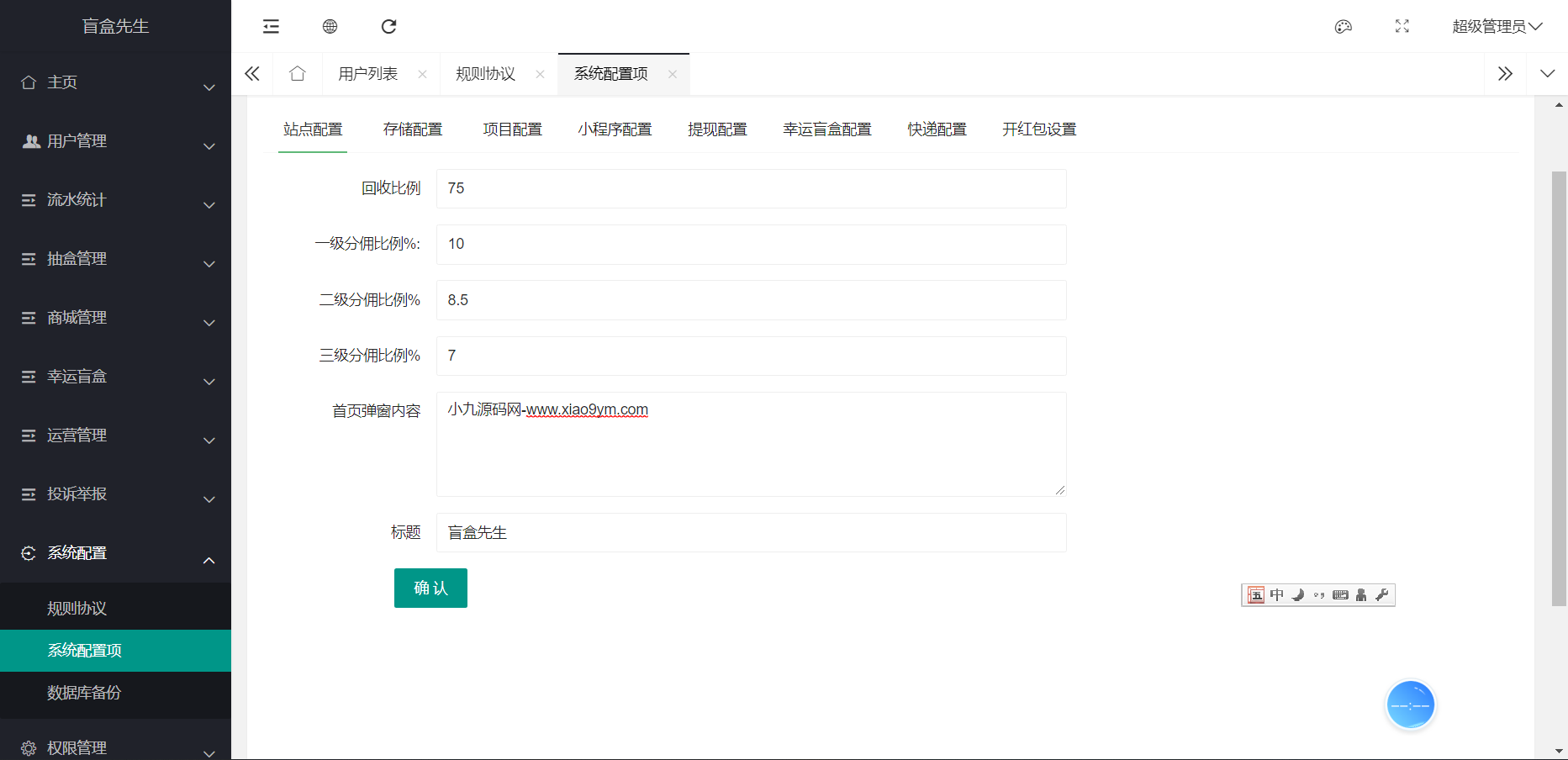Image resolution: width=1568 pixels, height=760 pixels.
Task: Switch to the 幸运盲盒配置 tab
Action: [x=827, y=129]
